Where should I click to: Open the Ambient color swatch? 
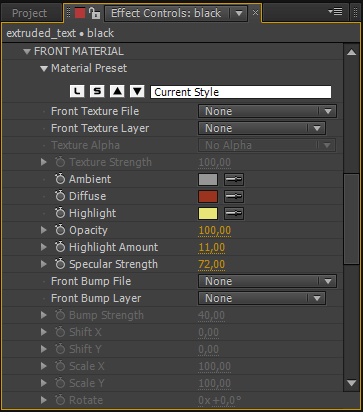pyautogui.click(x=208, y=179)
